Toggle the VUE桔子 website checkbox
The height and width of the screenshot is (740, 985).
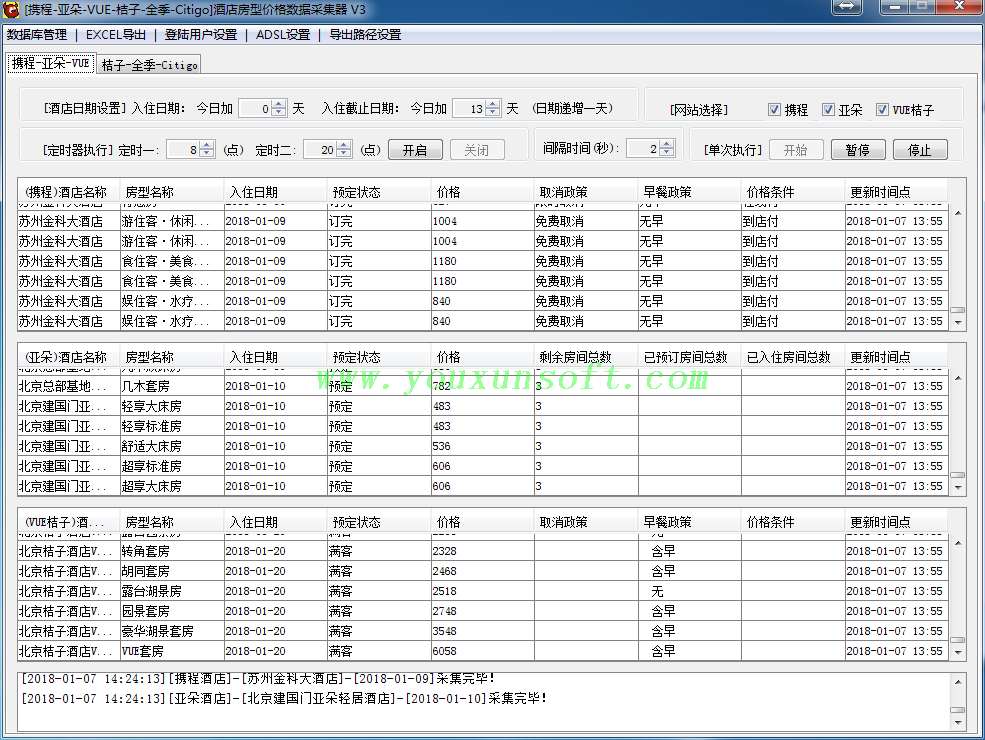pyautogui.click(x=883, y=110)
